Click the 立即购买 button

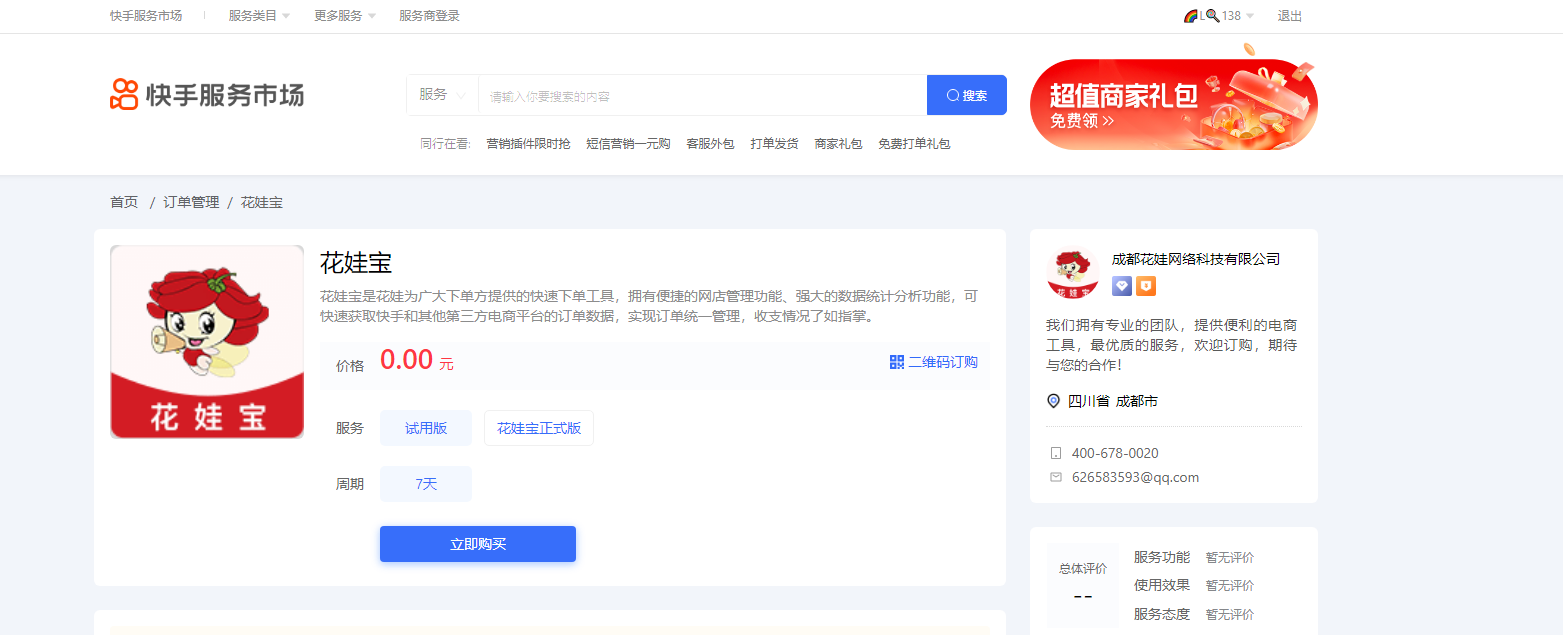[x=478, y=544]
